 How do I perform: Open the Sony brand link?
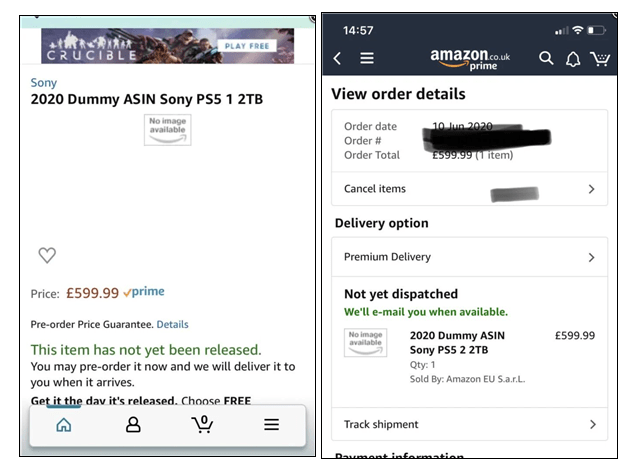[x=44, y=83]
